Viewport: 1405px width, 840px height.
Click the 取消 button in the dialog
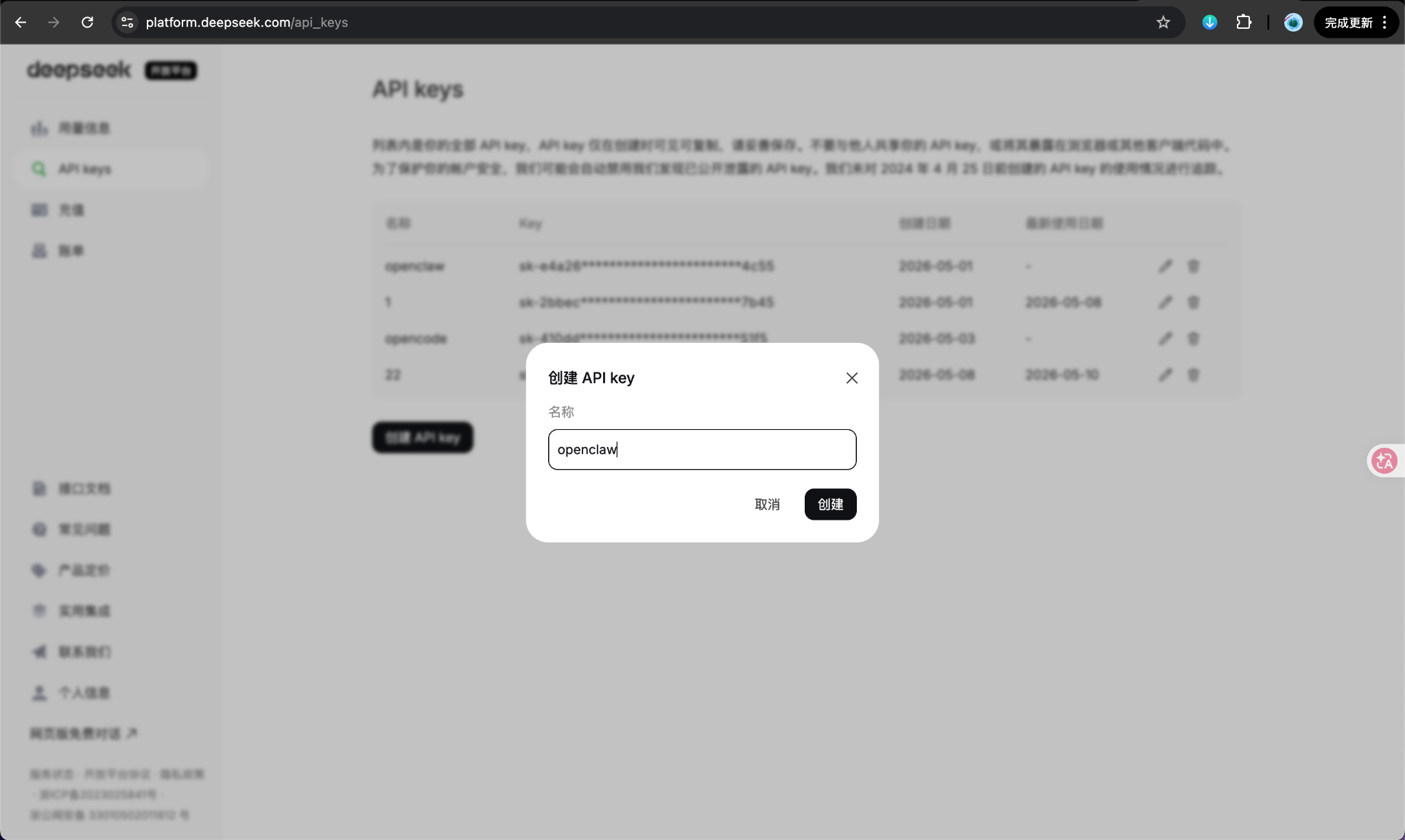pyautogui.click(x=767, y=504)
